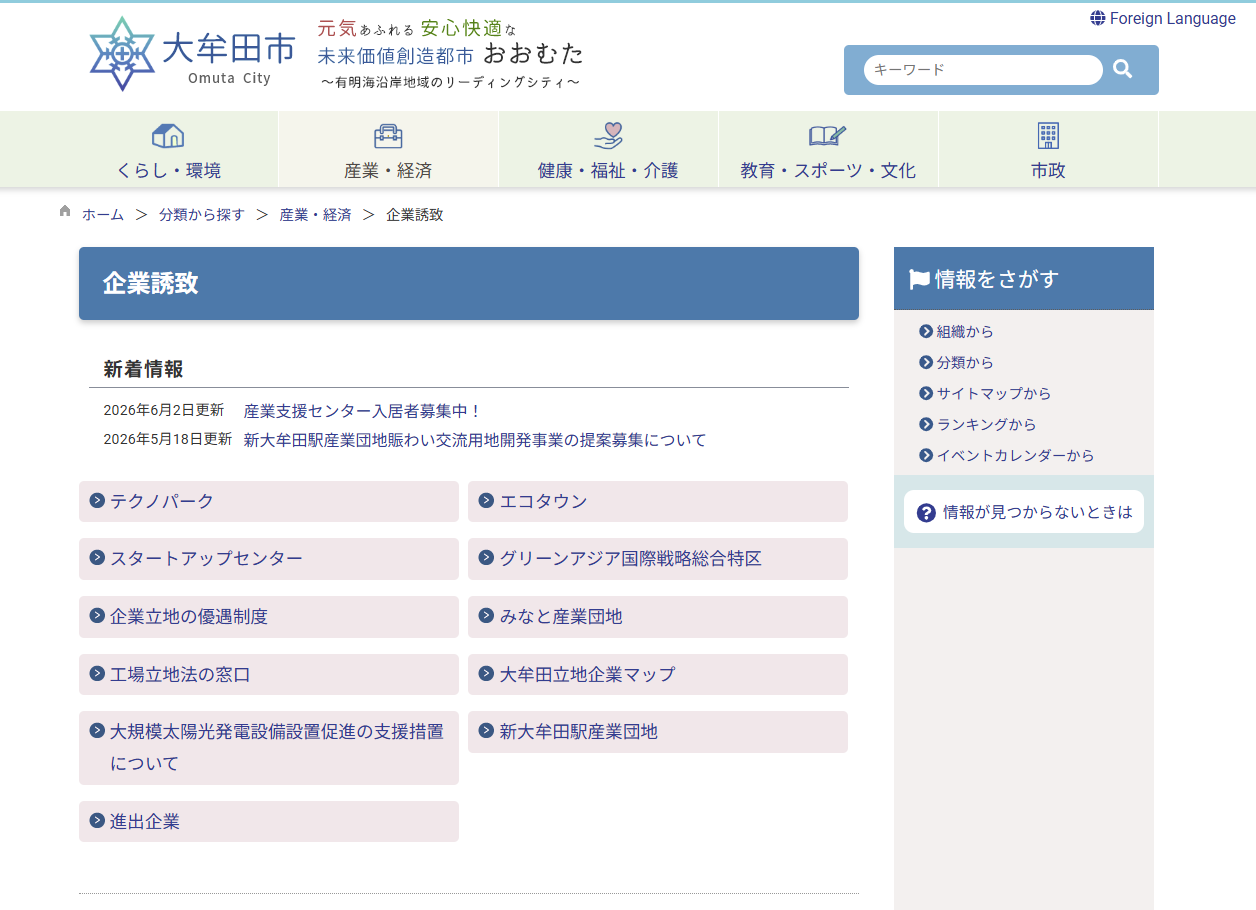Viewport: 1256px width, 910px height.
Task: Click the briefcase icon above 産業・経済
Action: tap(388, 135)
